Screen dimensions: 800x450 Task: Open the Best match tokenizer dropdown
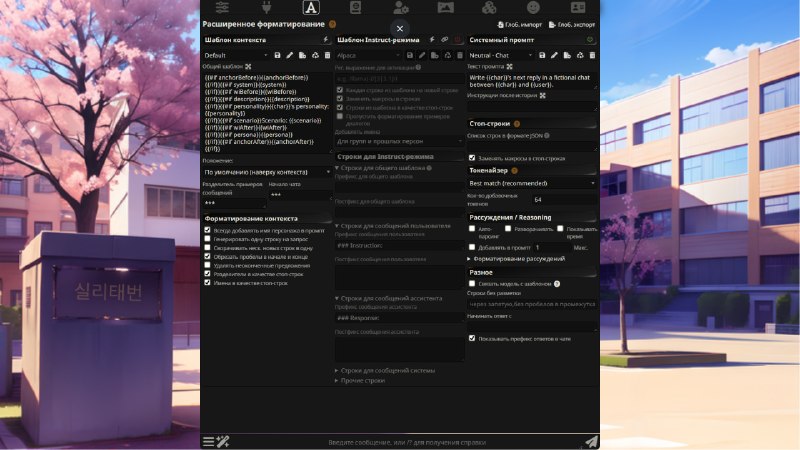[532, 183]
